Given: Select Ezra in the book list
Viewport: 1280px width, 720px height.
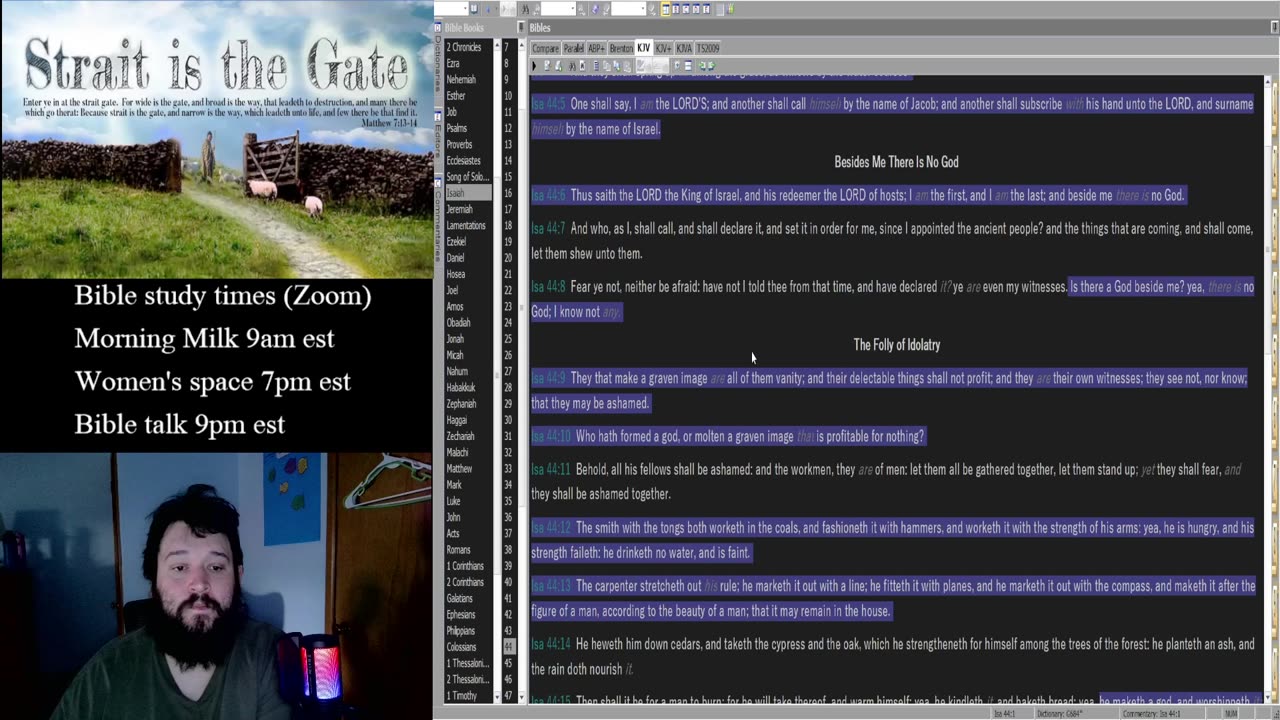Looking at the screenshot, I should 453,63.
